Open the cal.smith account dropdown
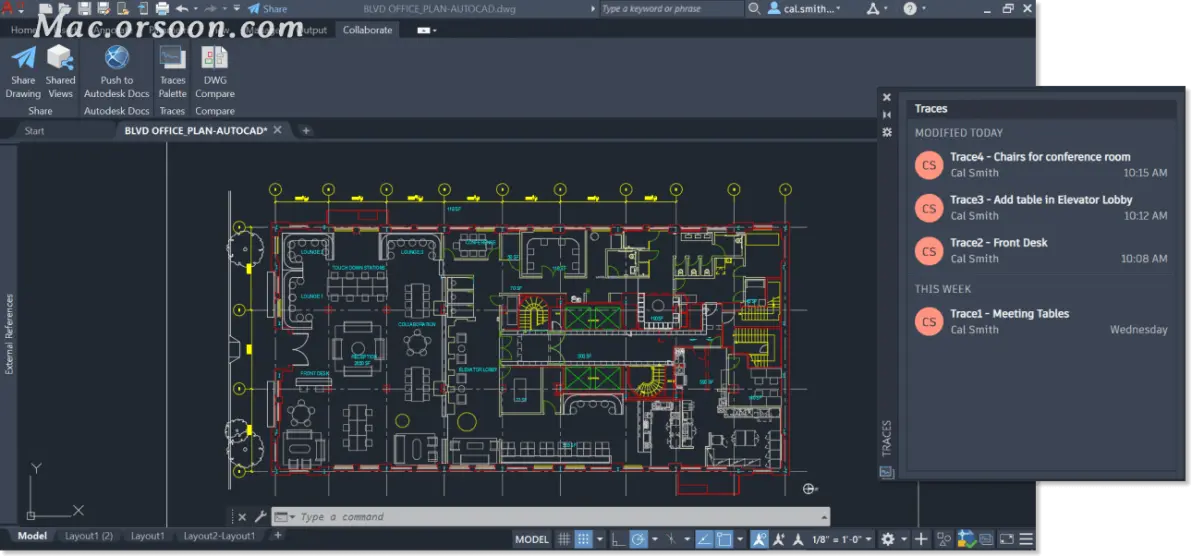Viewport: 1192px width, 556px height. [805, 9]
